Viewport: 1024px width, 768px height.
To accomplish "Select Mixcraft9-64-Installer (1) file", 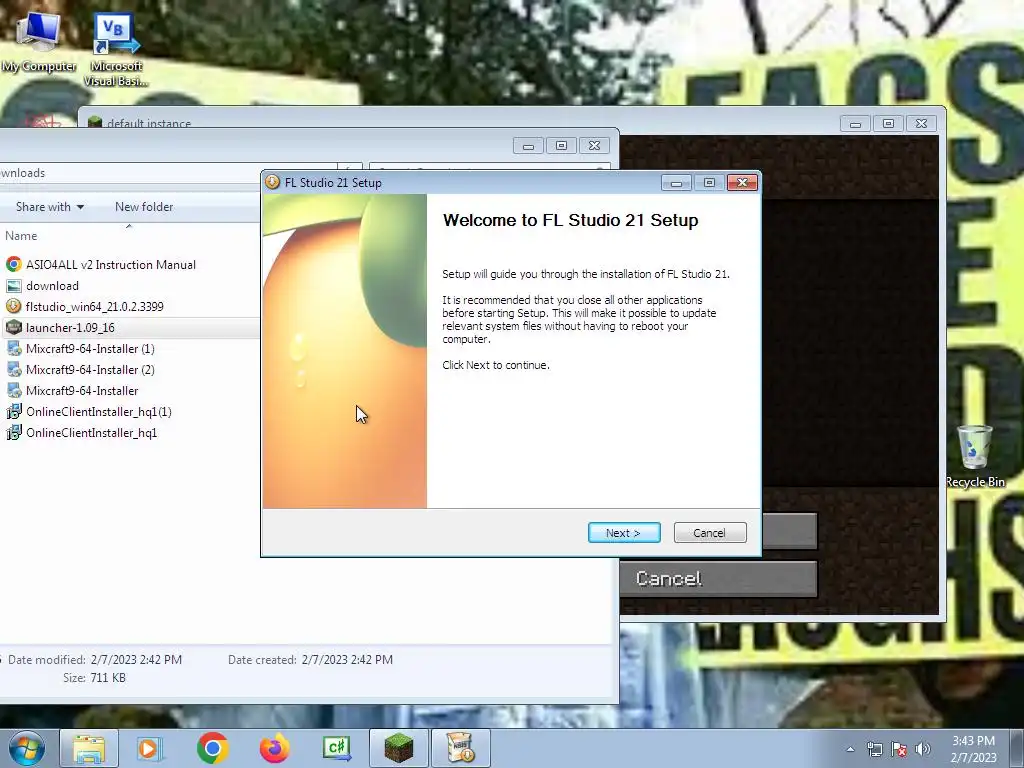I will point(90,349).
